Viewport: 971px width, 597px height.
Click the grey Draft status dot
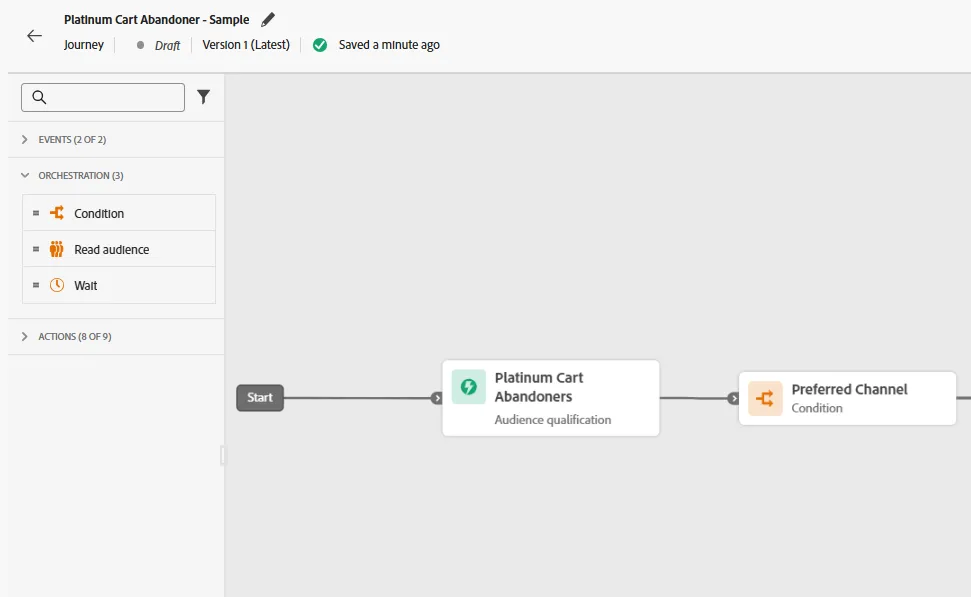[x=141, y=45]
